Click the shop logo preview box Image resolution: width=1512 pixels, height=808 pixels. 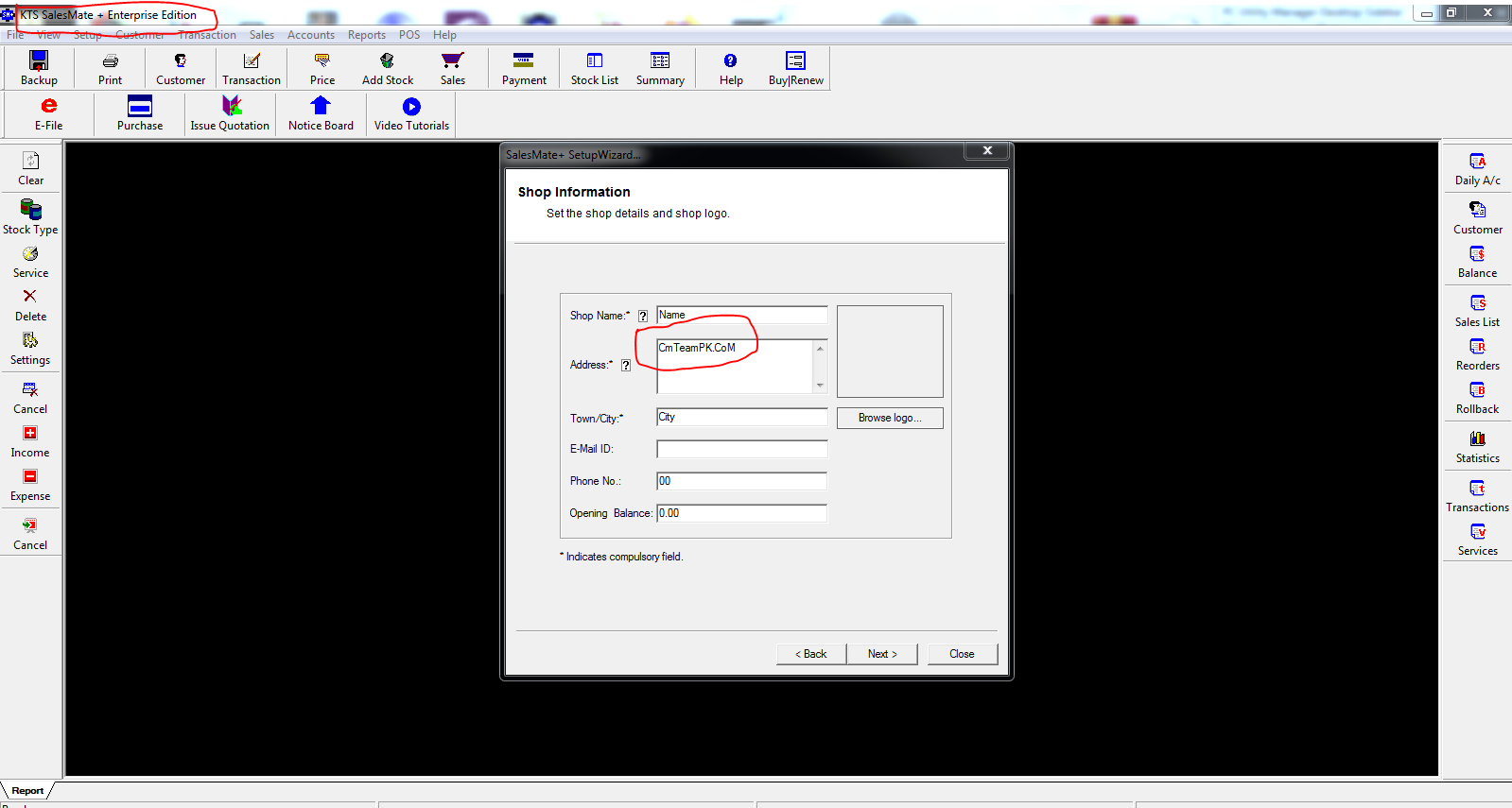click(890, 352)
